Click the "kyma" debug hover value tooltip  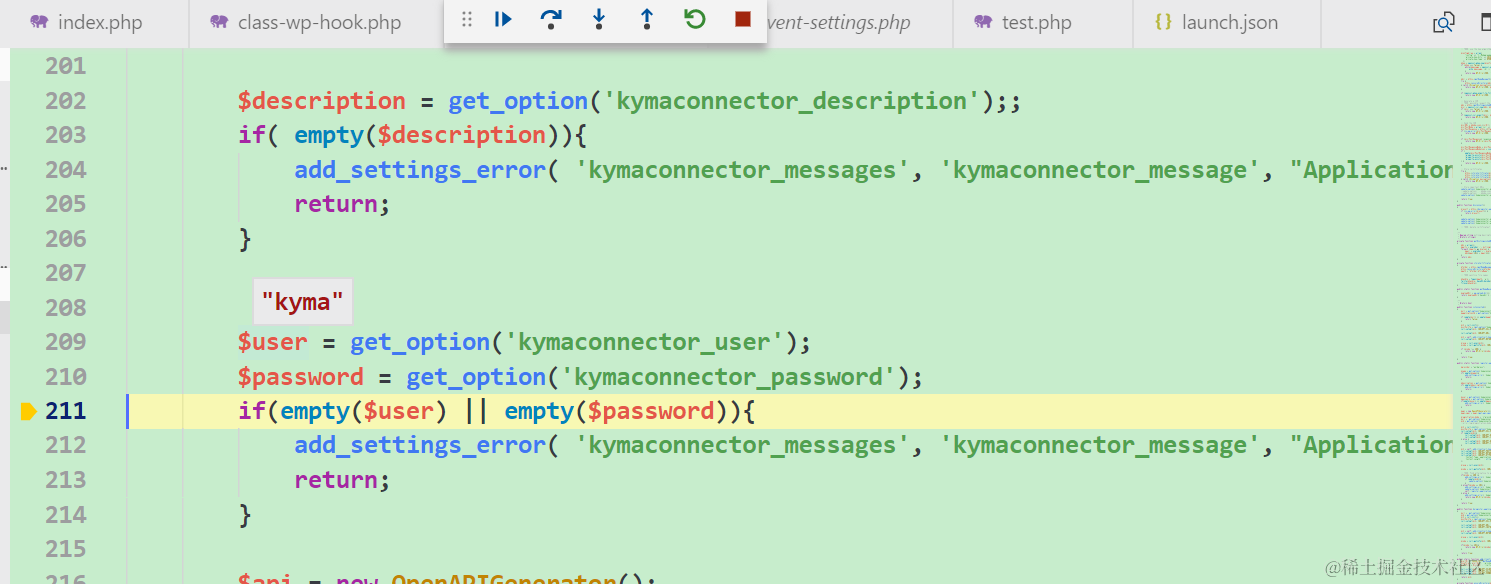[x=302, y=301]
